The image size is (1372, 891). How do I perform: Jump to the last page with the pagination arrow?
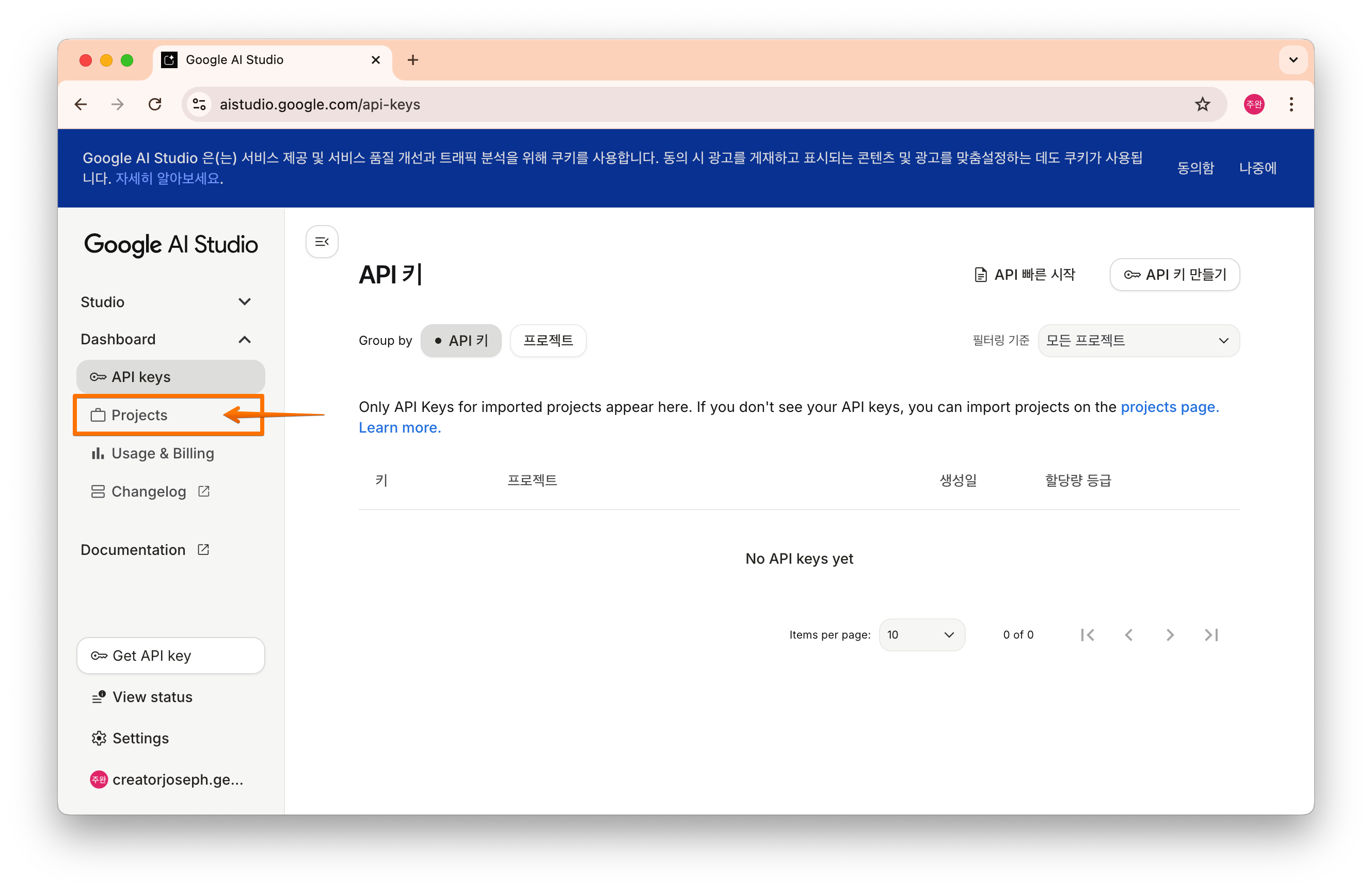tap(1210, 634)
